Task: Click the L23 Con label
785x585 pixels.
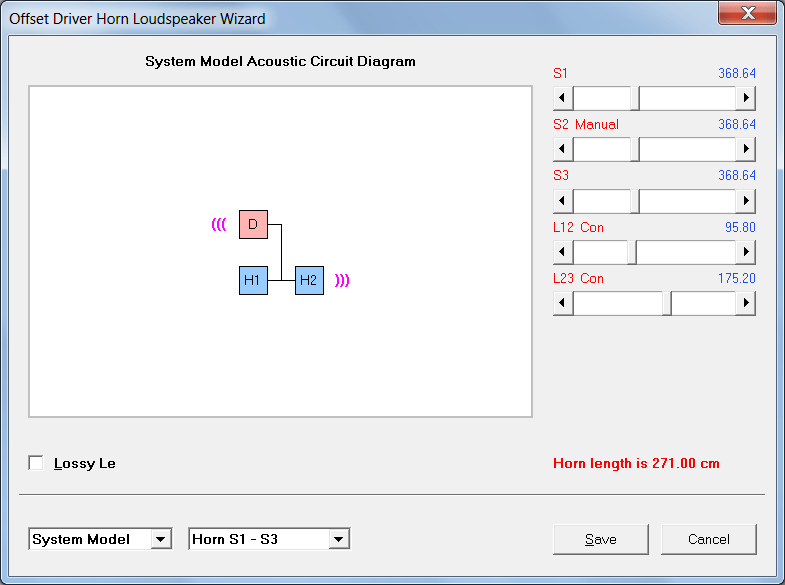Action: (x=578, y=279)
